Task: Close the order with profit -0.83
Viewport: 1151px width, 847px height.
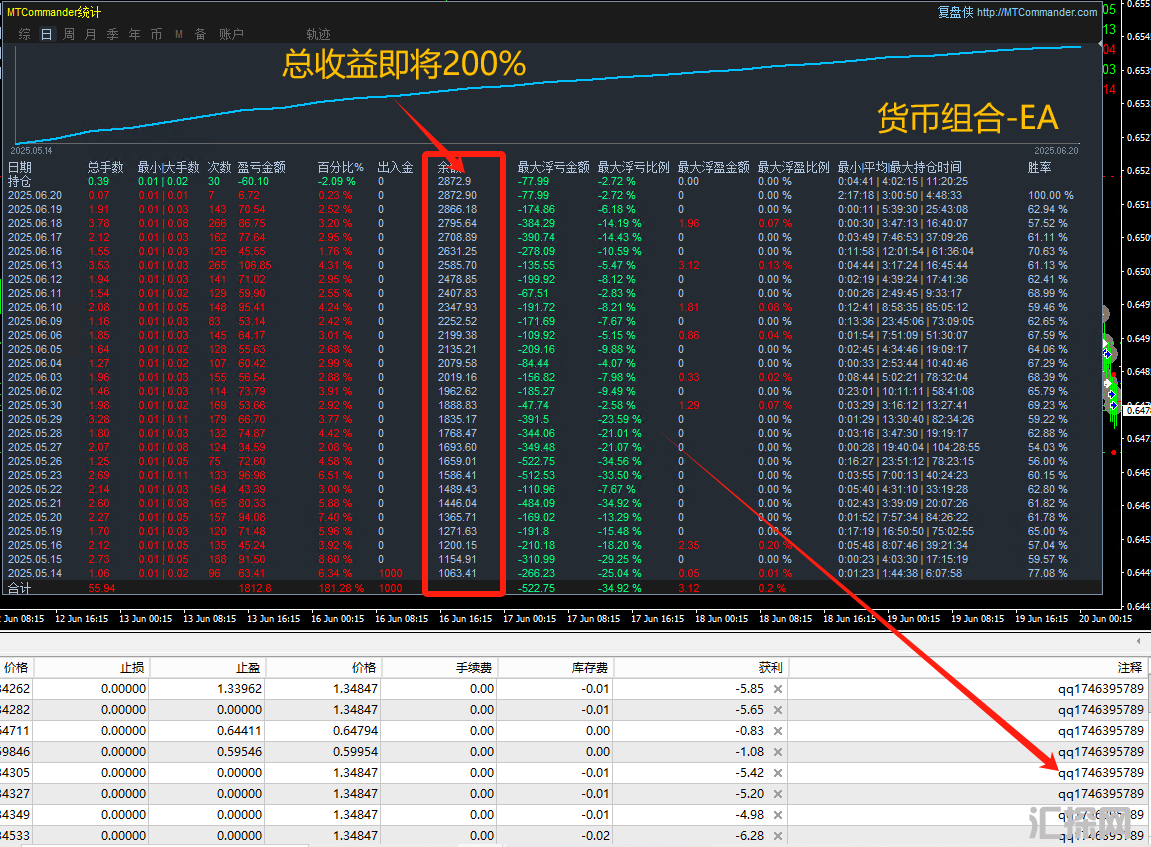Action: 777,731
